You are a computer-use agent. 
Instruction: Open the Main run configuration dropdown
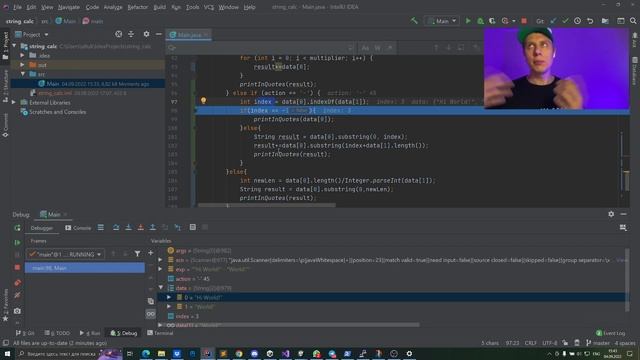[442, 21]
